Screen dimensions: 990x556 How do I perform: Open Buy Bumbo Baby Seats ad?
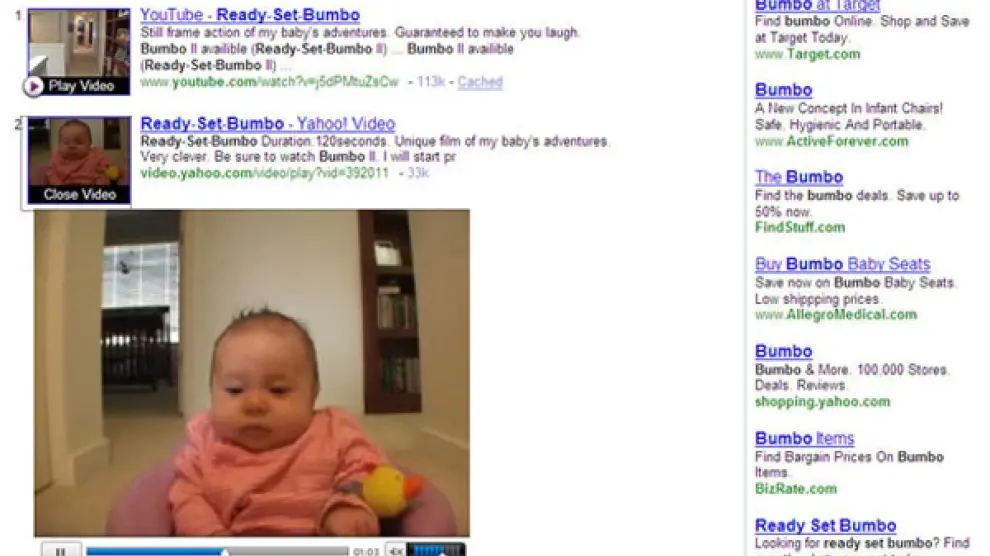coord(842,264)
